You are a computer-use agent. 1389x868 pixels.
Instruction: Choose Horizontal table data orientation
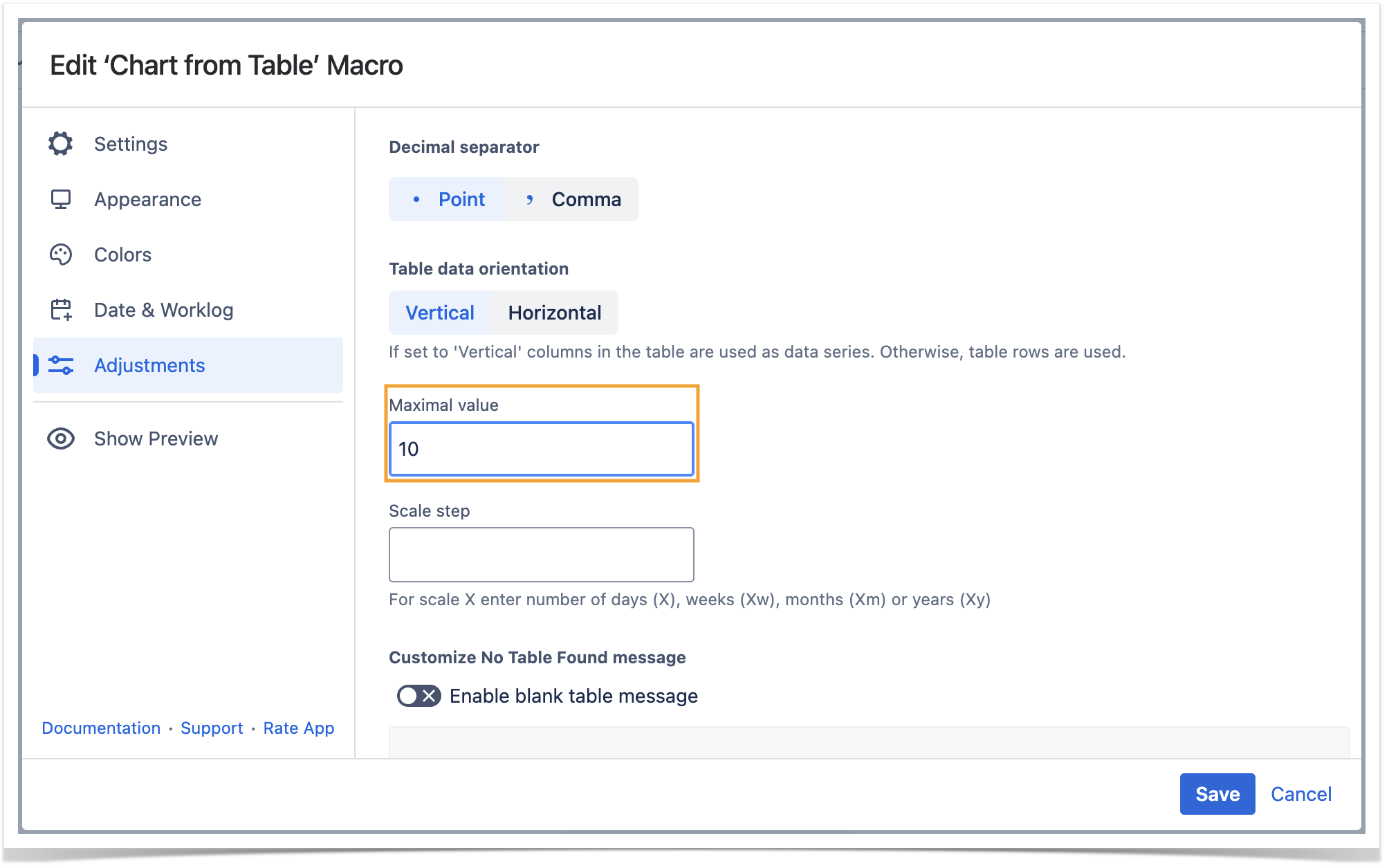click(x=555, y=313)
